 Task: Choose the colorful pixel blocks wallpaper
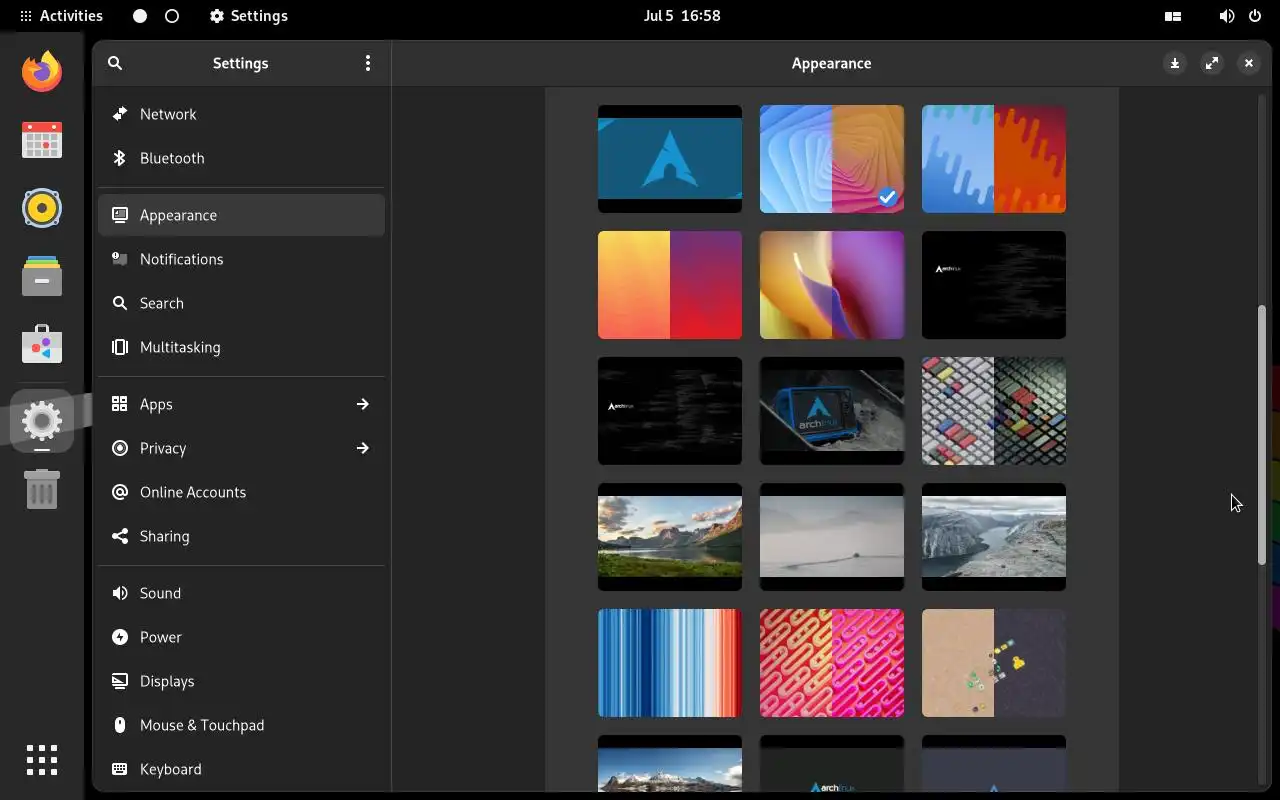point(994,411)
